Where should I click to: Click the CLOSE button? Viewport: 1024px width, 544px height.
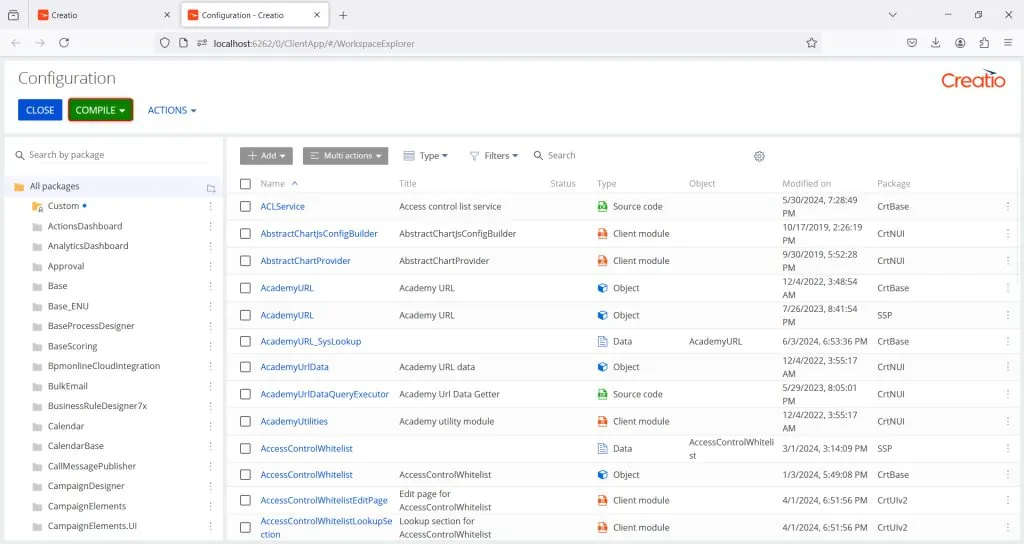pyautogui.click(x=40, y=110)
